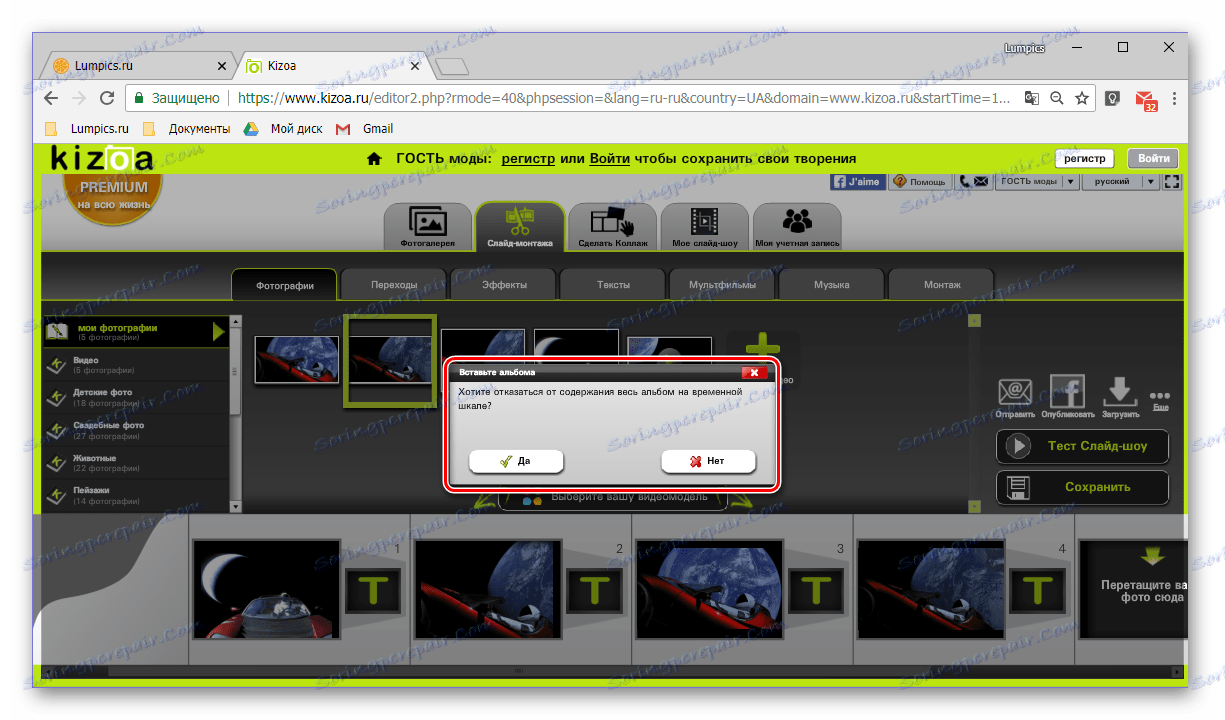Bookmark page with star icon

(1081, 98)
